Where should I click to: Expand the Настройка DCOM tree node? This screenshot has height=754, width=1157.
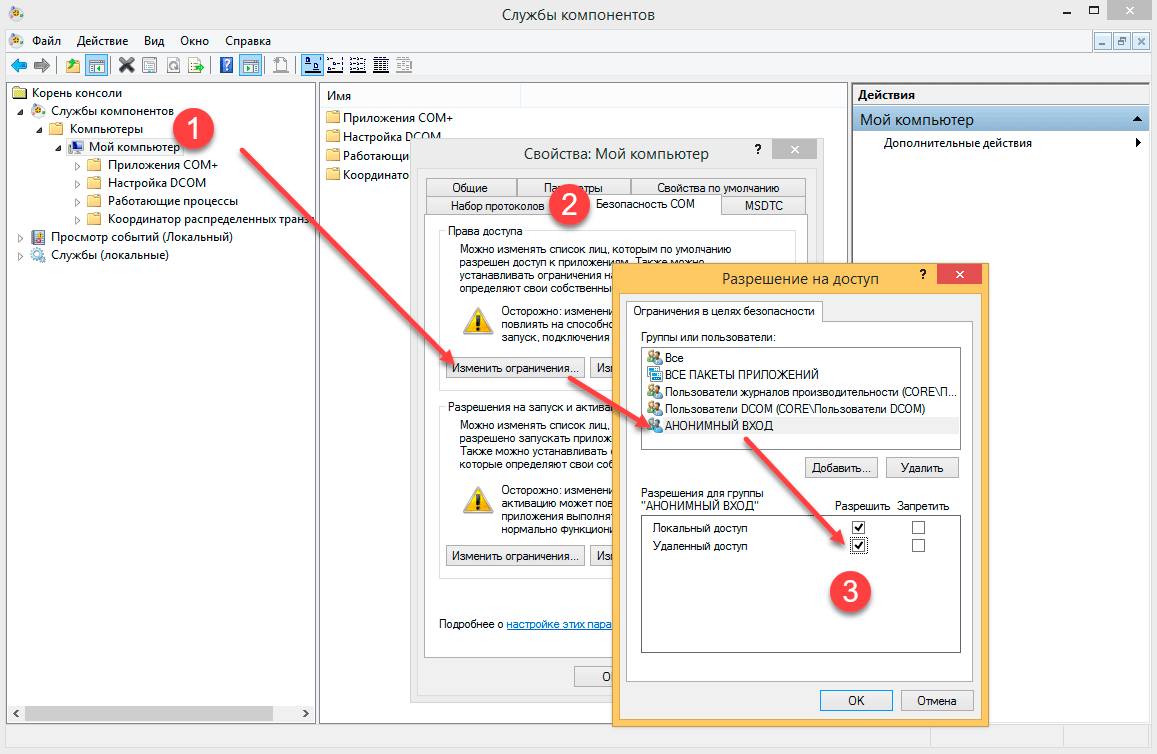[x=78, y=183]
